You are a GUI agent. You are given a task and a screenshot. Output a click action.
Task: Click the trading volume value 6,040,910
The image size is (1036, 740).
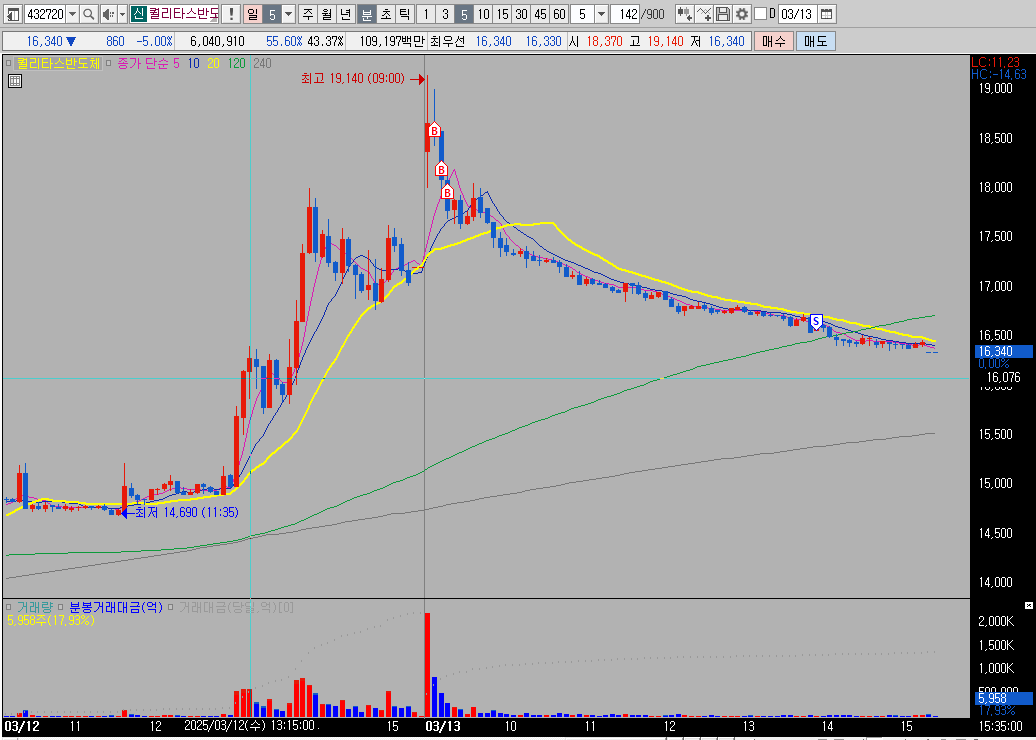(217, 41)
